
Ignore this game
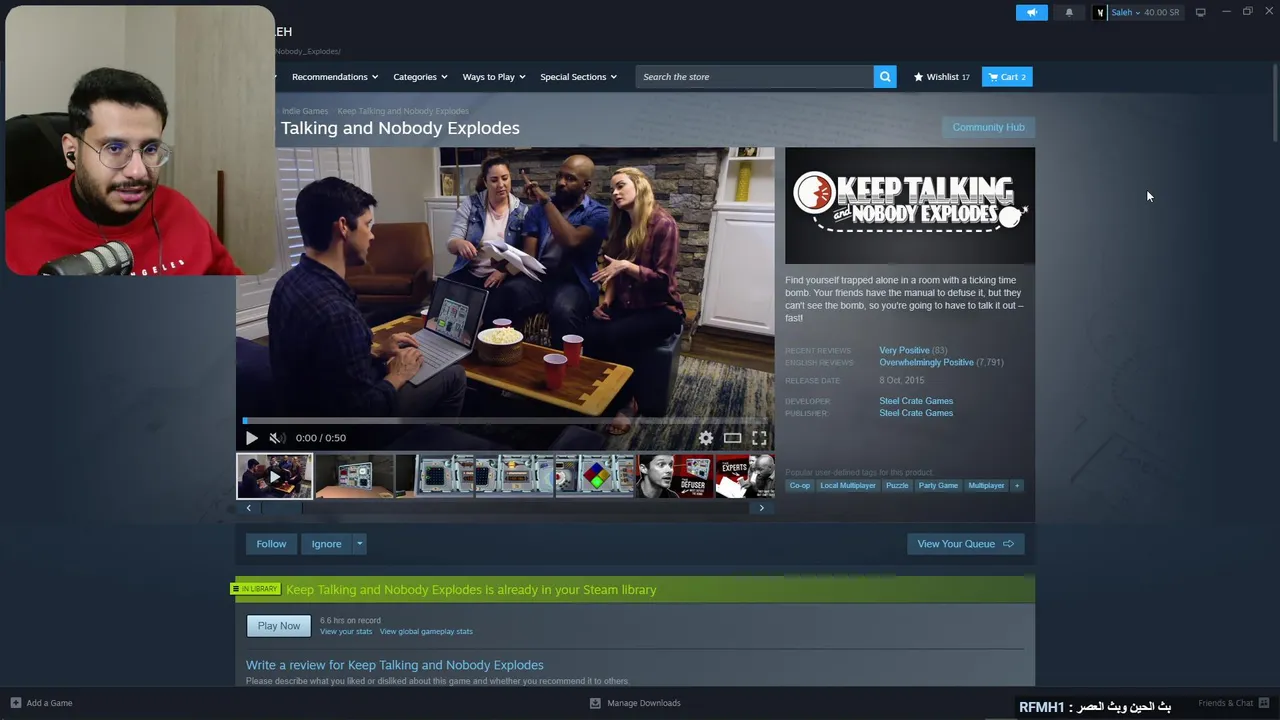(x=326, y=544)
